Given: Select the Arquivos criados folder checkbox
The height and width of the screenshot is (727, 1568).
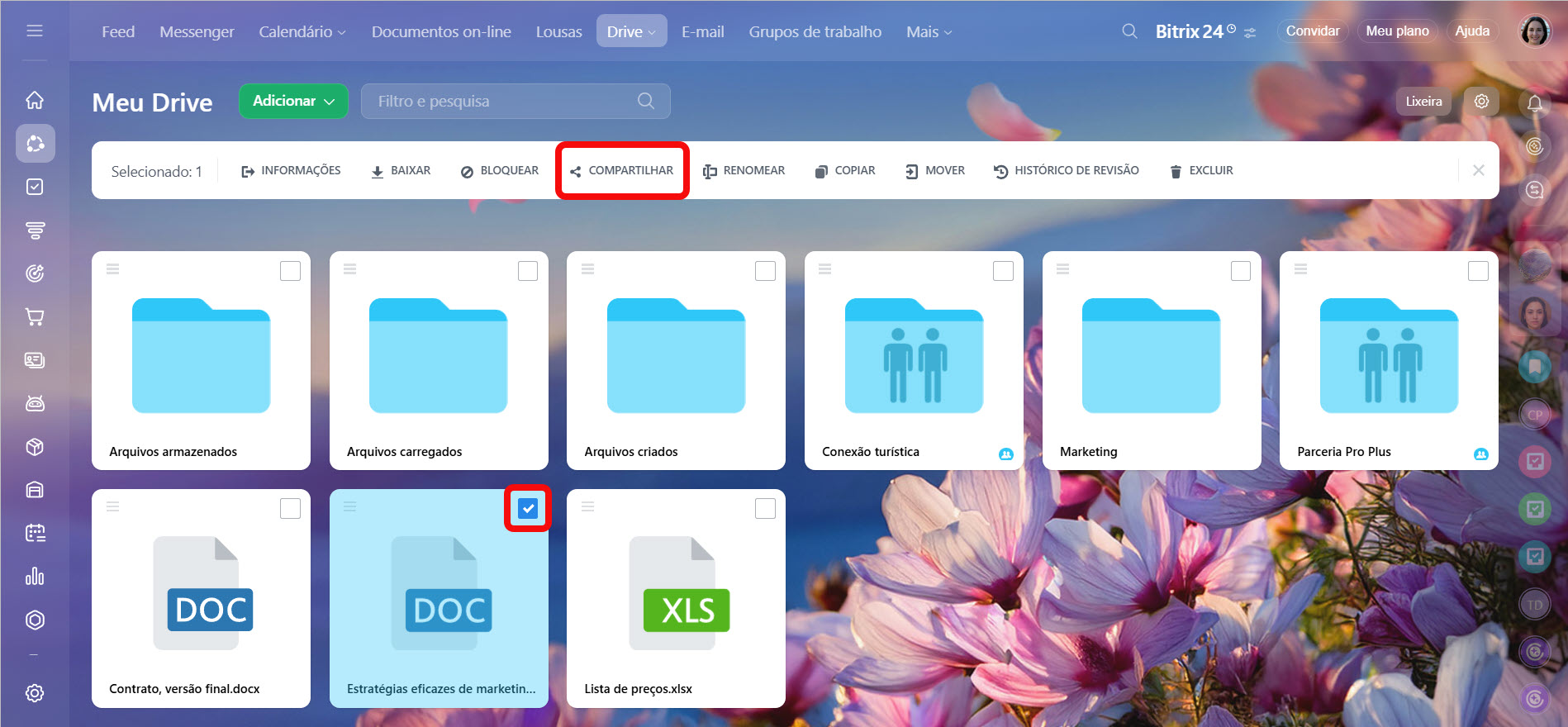Looking at the screenshot, I should tap(765, 271).
